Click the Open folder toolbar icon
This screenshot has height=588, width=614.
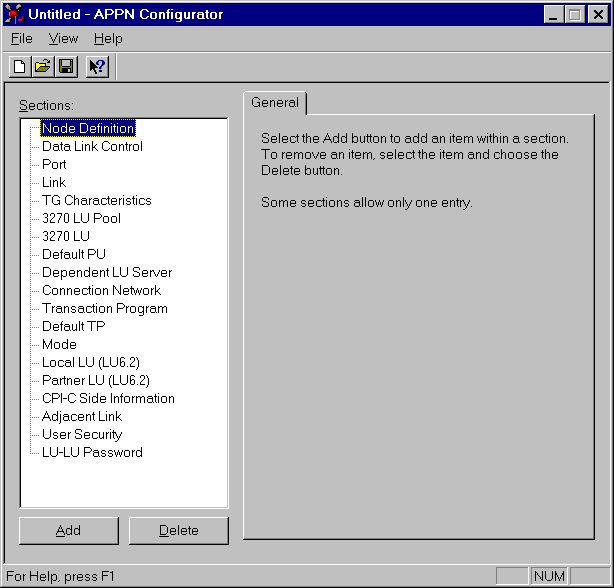(43, 67)
